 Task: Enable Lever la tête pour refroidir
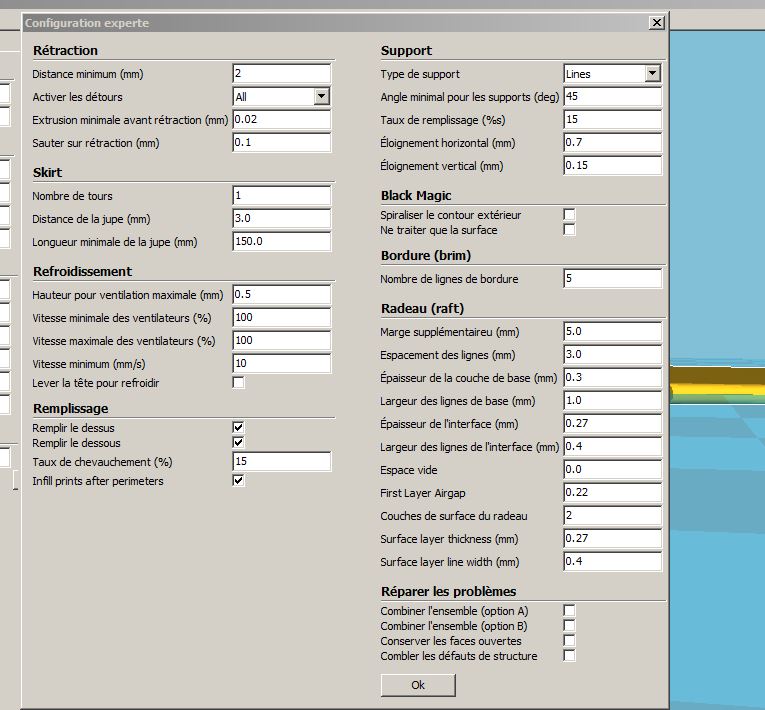coord(238,383)
